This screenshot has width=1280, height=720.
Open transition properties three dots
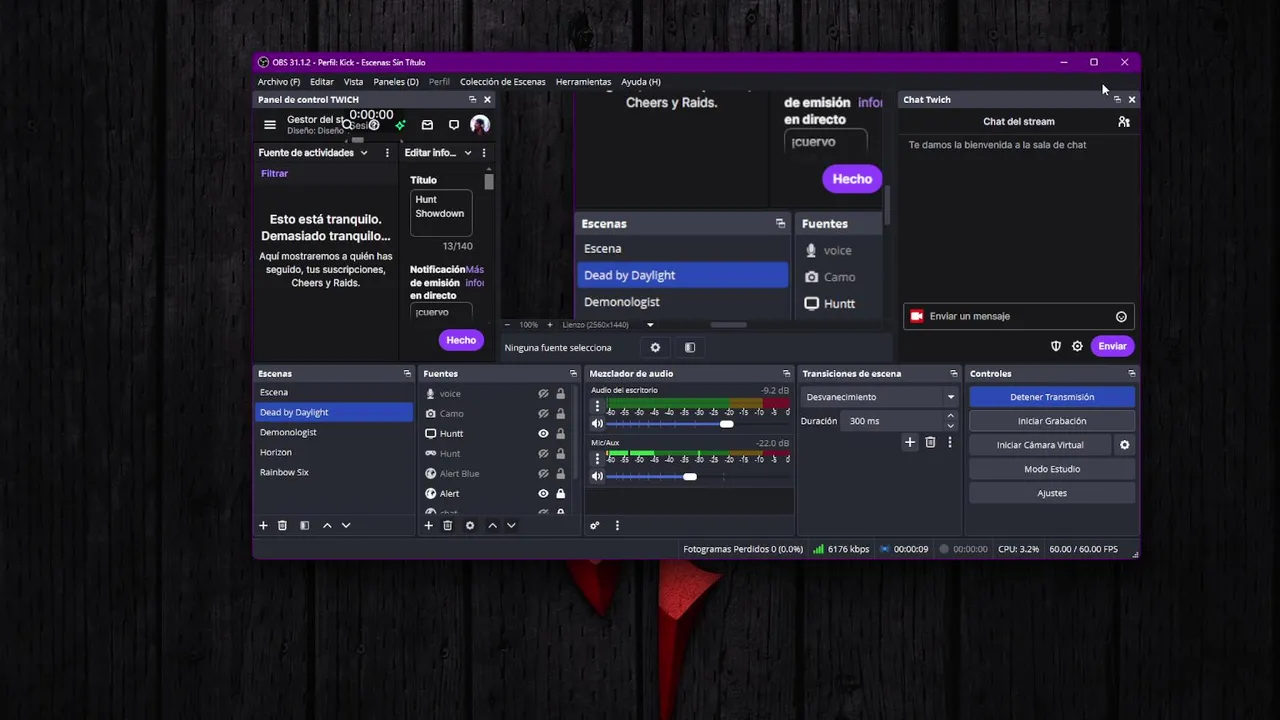(x=950, y=442)
